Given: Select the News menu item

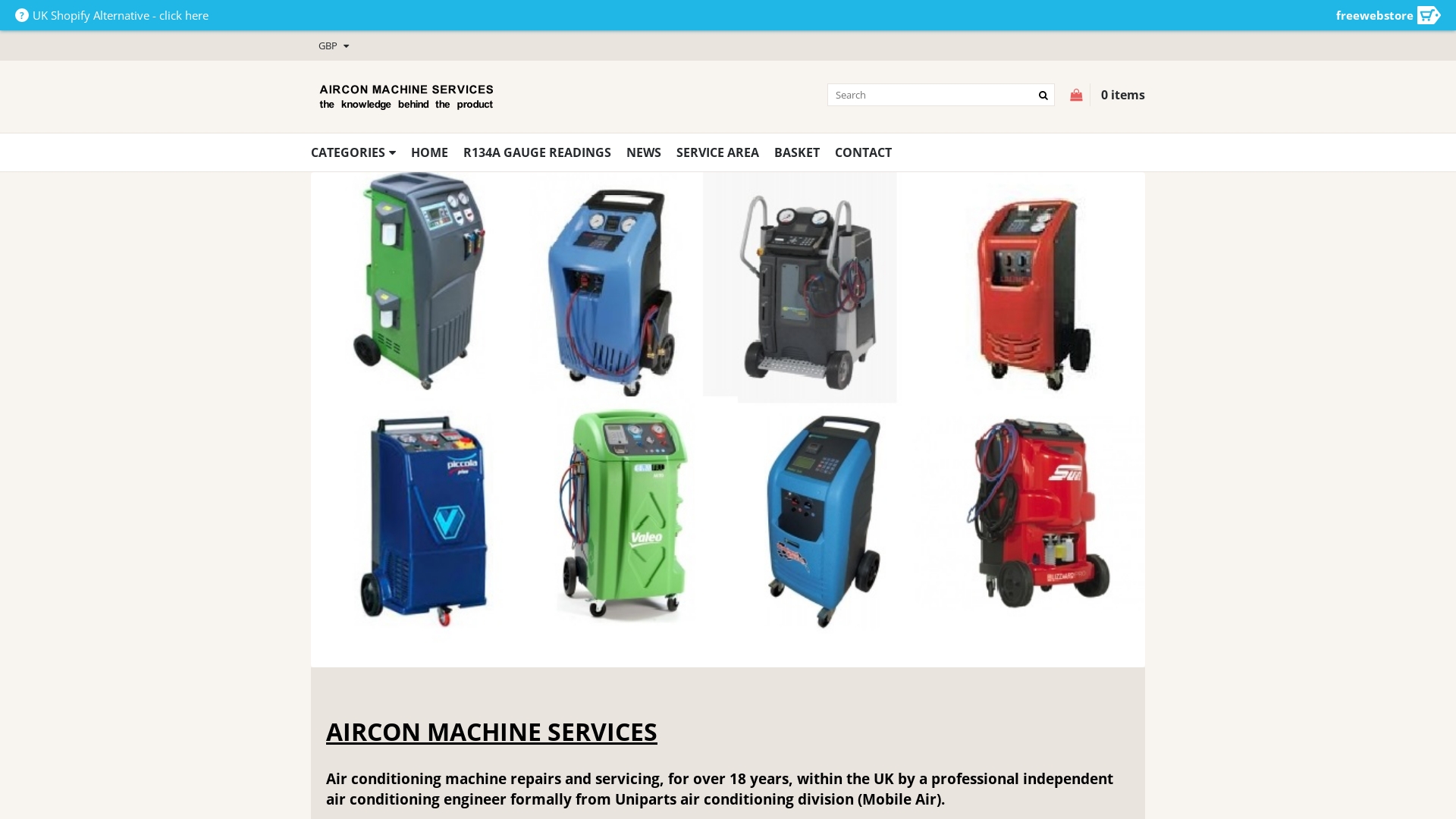Looking at the screenshot, I should [x=644, y=152].
